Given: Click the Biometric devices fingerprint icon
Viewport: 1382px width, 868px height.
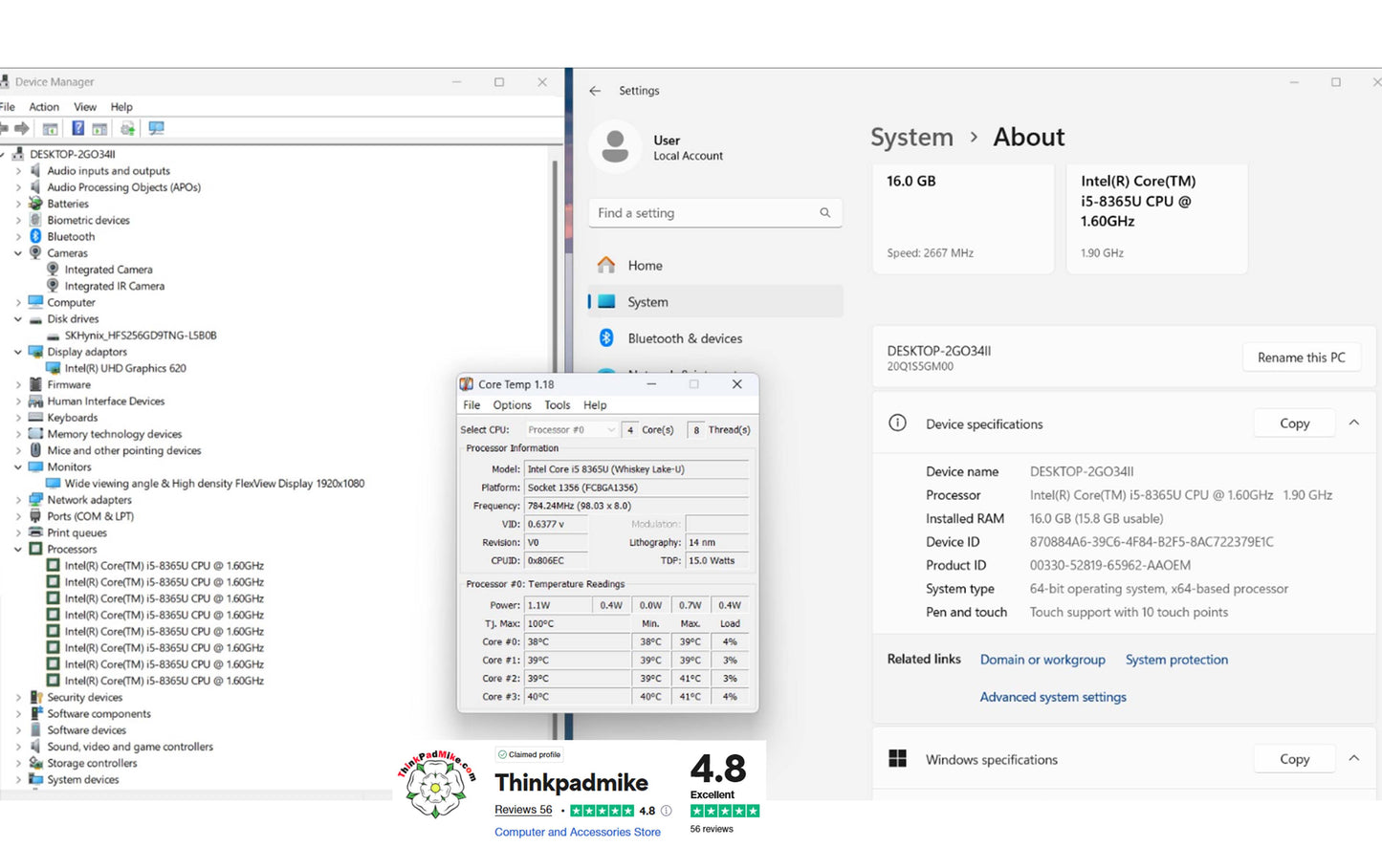Looking at the screenshot, I should 35,220.
